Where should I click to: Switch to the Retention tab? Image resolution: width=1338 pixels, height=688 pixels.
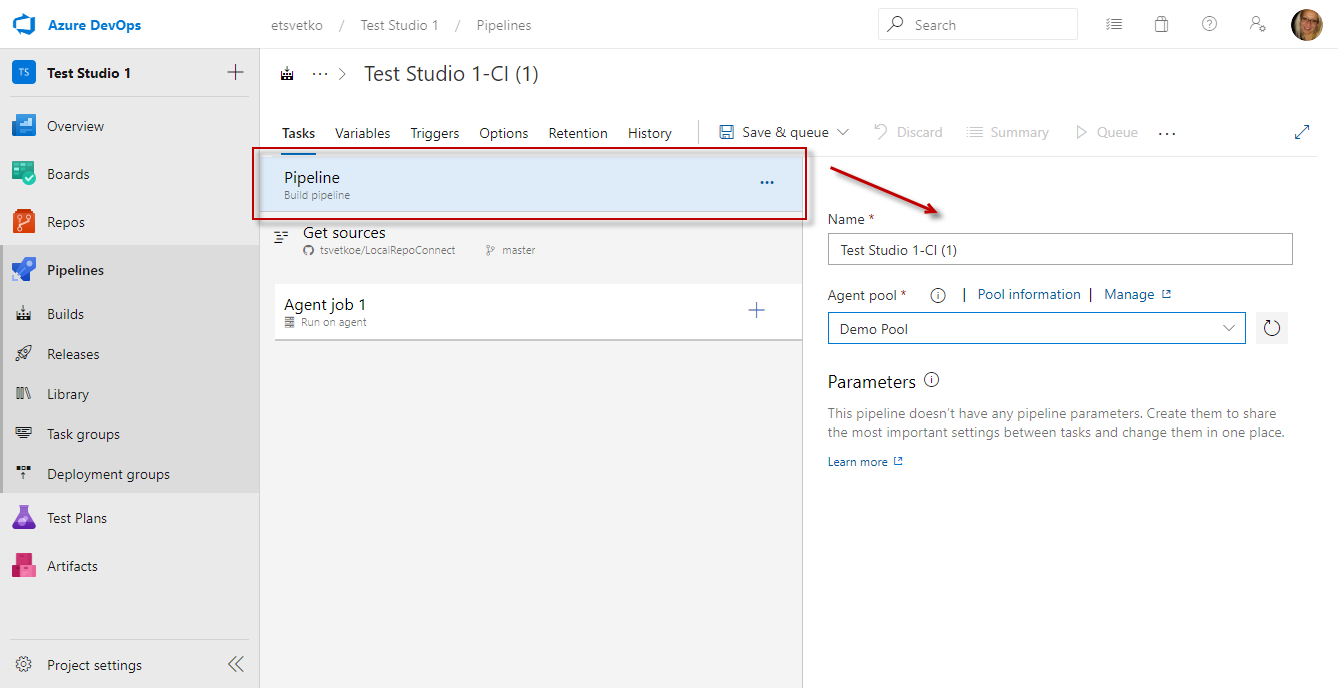[578, 133]
